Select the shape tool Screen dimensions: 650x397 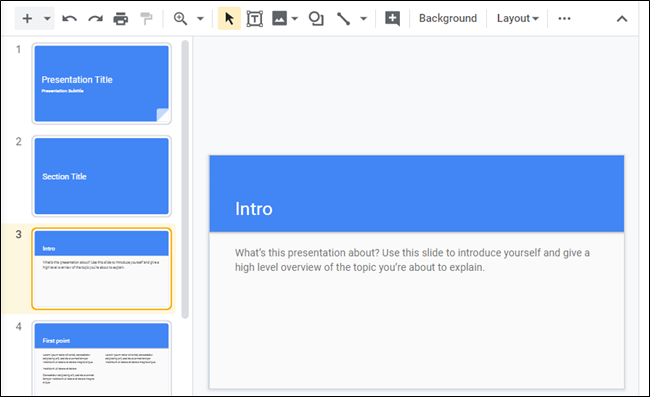click(316, 19)
